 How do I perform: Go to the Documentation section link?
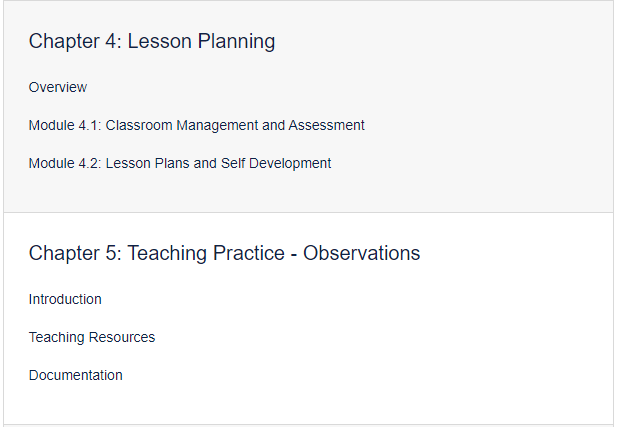76,375
